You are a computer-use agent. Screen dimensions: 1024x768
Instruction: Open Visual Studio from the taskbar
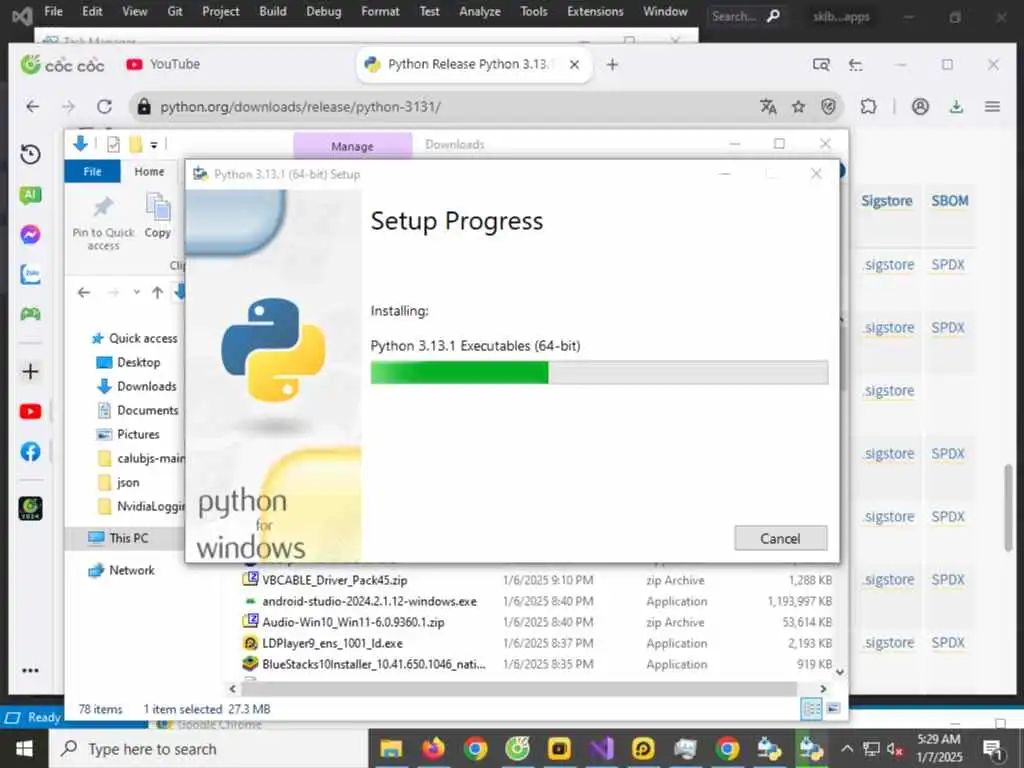[x=601, y=749]
